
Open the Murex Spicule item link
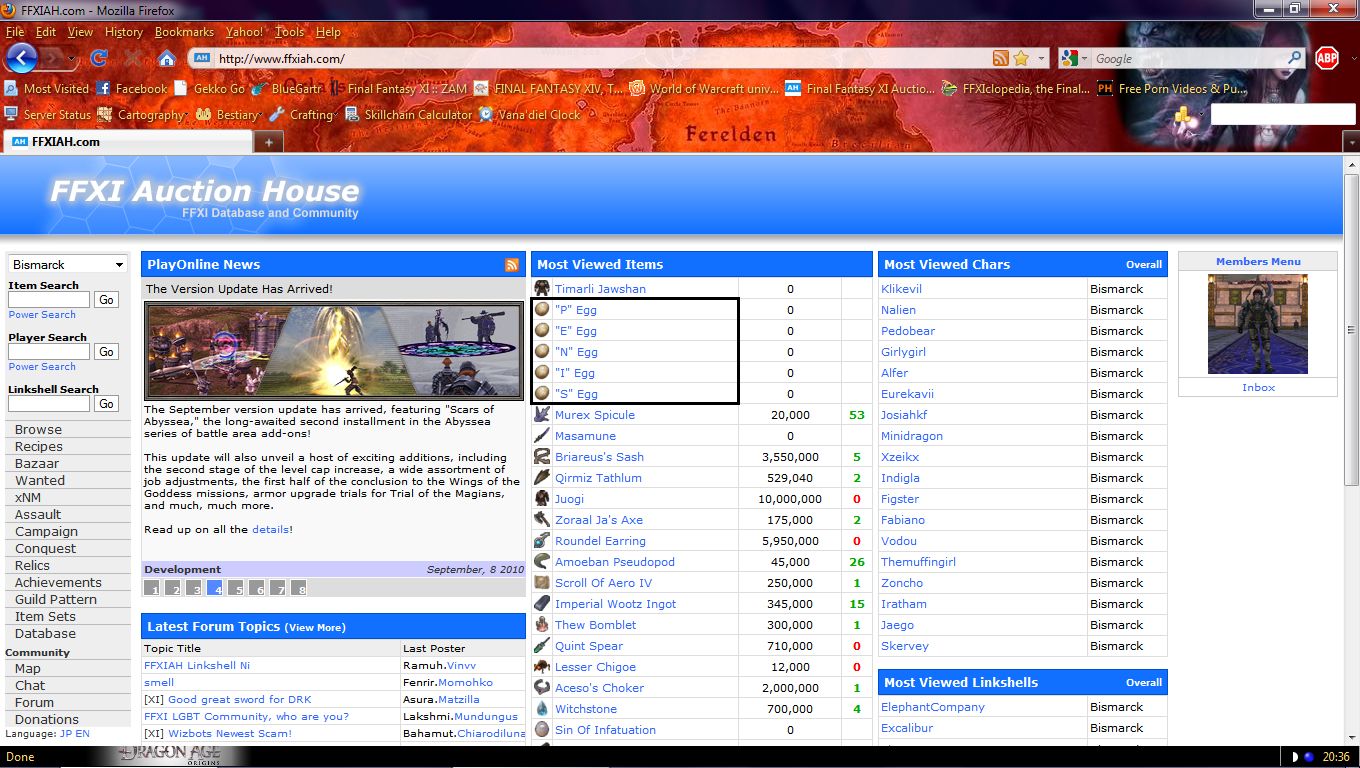[595, 415]
